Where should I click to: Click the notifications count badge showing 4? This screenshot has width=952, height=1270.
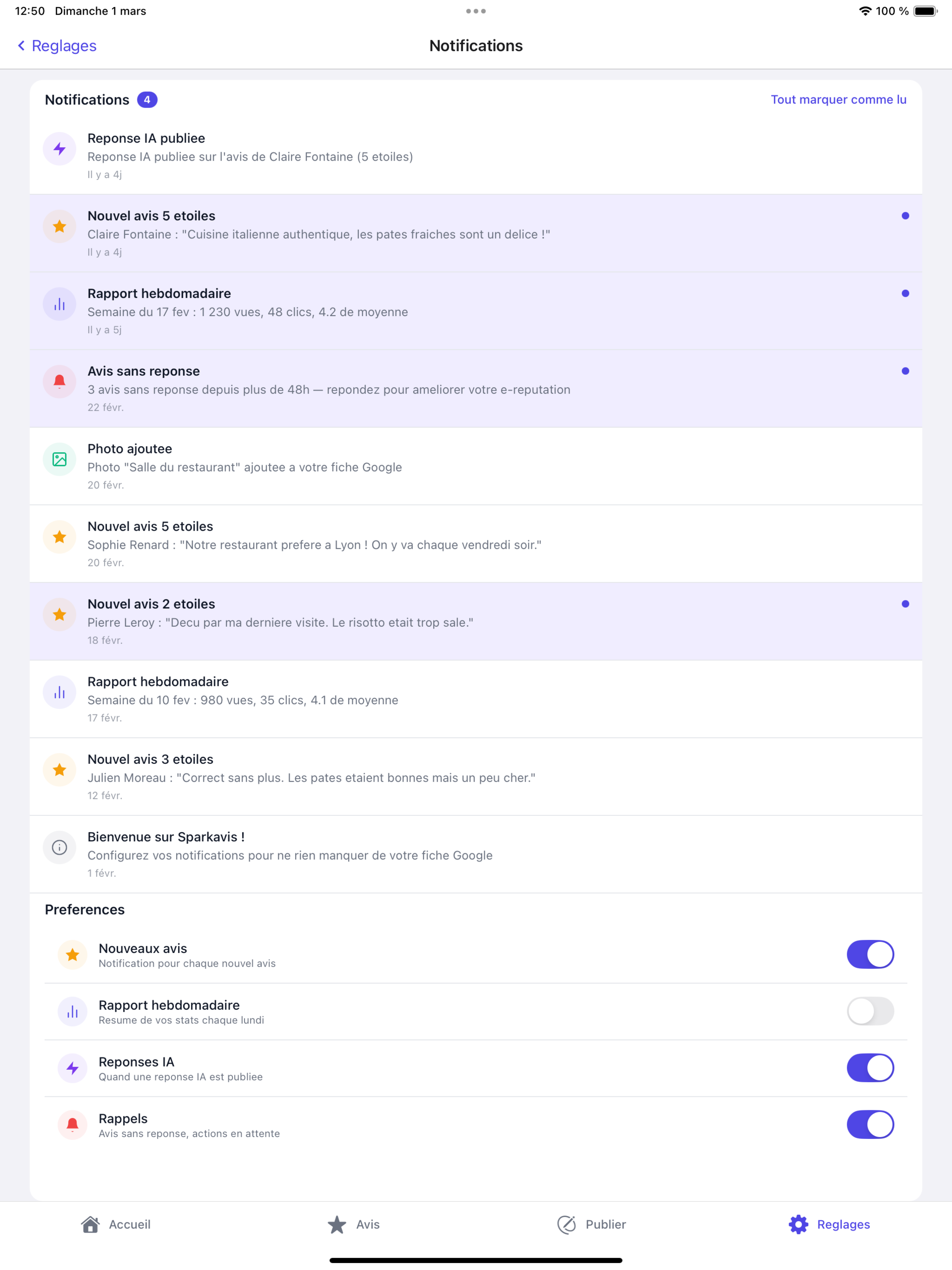pos(147,99)
